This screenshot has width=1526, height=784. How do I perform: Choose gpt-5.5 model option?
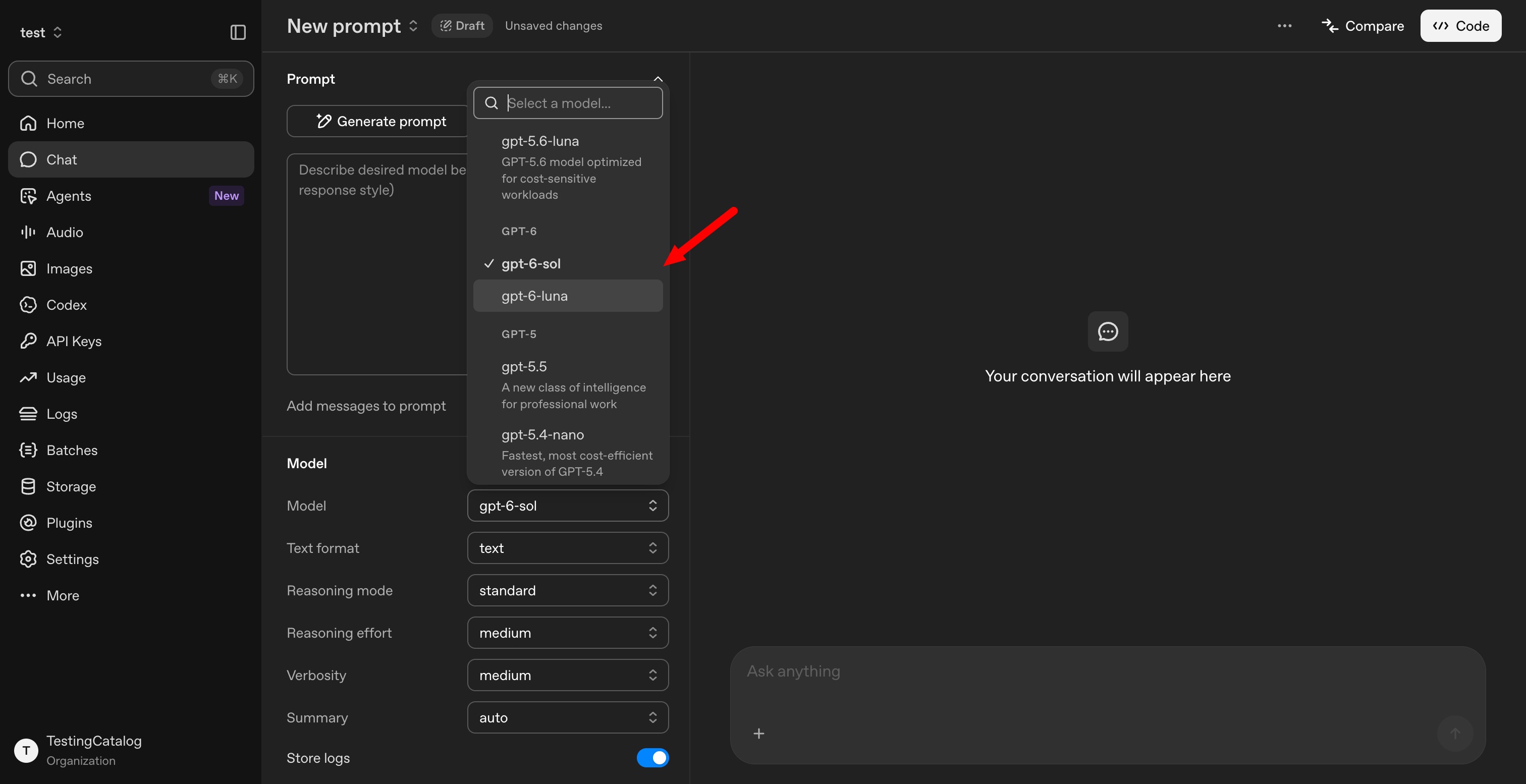(568, 384)
